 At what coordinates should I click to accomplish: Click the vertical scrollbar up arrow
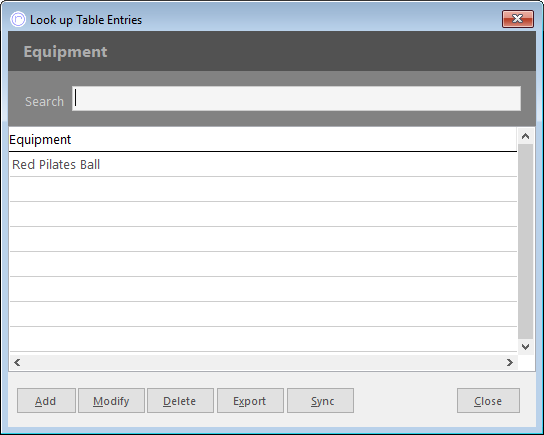coord(525,136)
